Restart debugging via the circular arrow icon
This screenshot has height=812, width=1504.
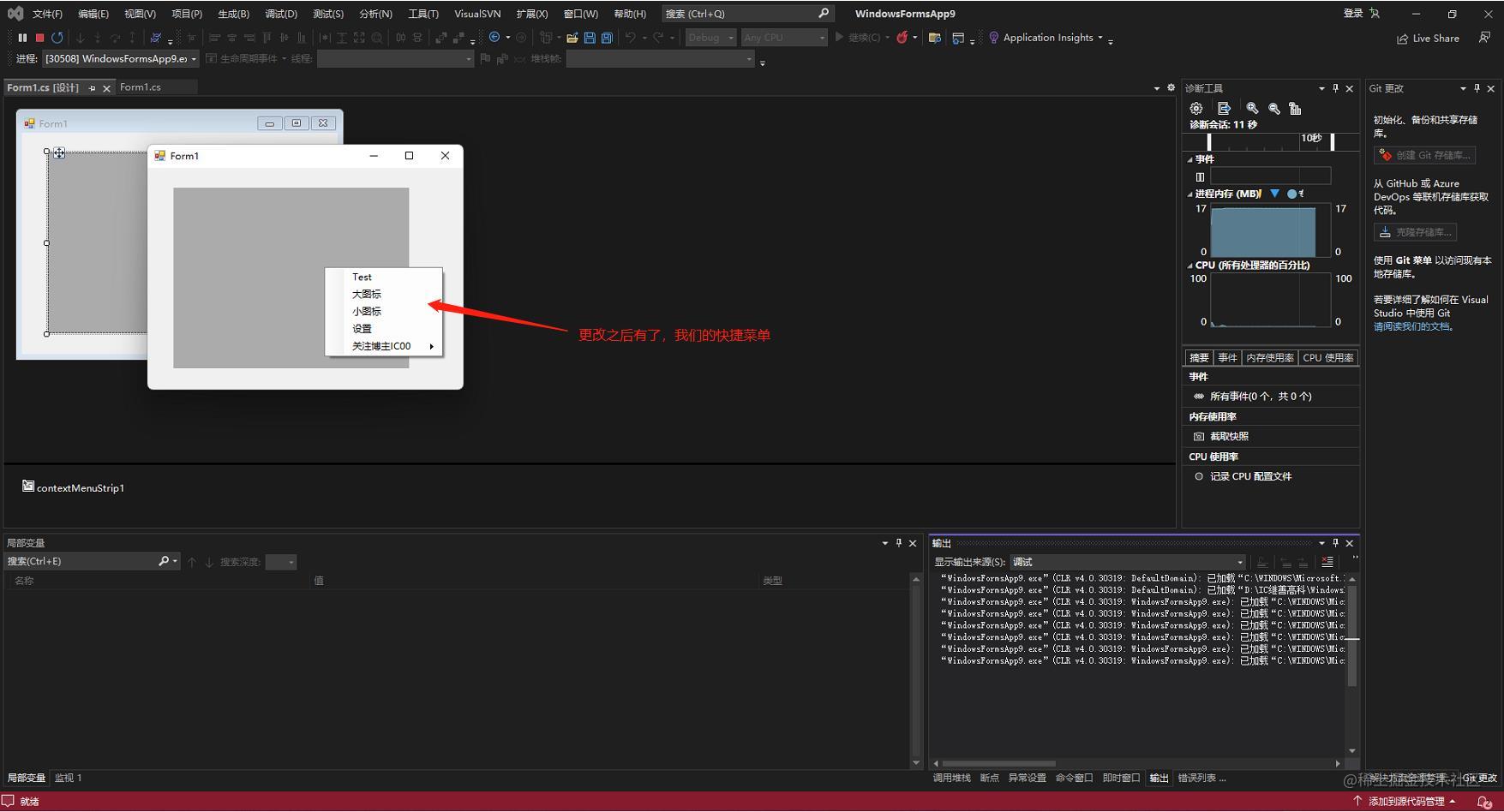point(57,38)
